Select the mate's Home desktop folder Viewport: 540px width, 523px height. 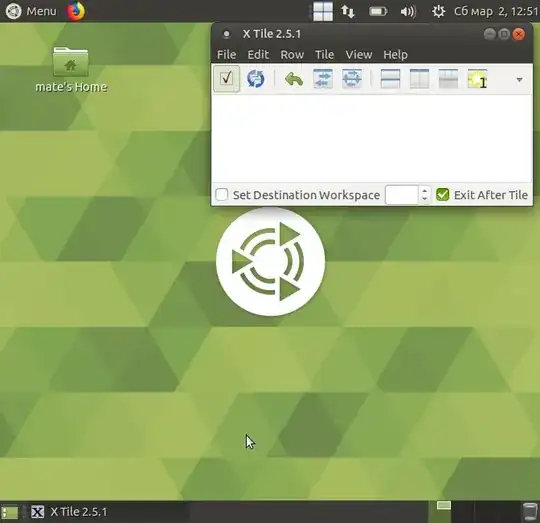[x=71, y=70]
